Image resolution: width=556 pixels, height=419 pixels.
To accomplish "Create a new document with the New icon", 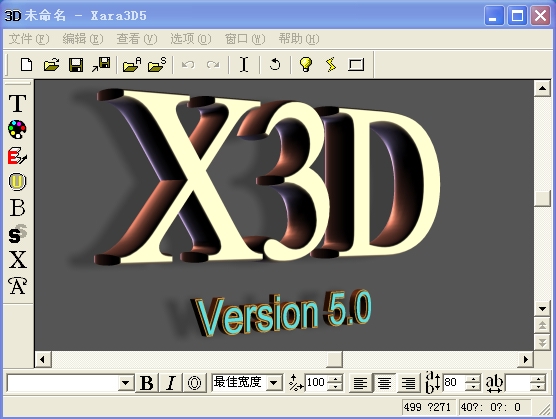I will (x=27, y=65).
